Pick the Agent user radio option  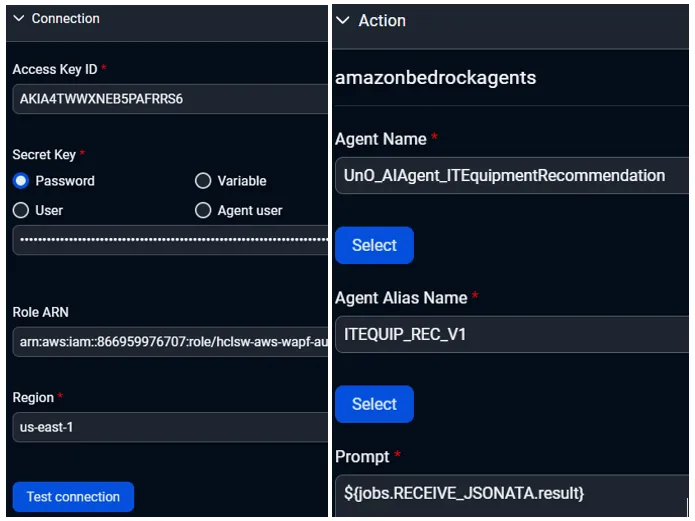tap(203, 210)
